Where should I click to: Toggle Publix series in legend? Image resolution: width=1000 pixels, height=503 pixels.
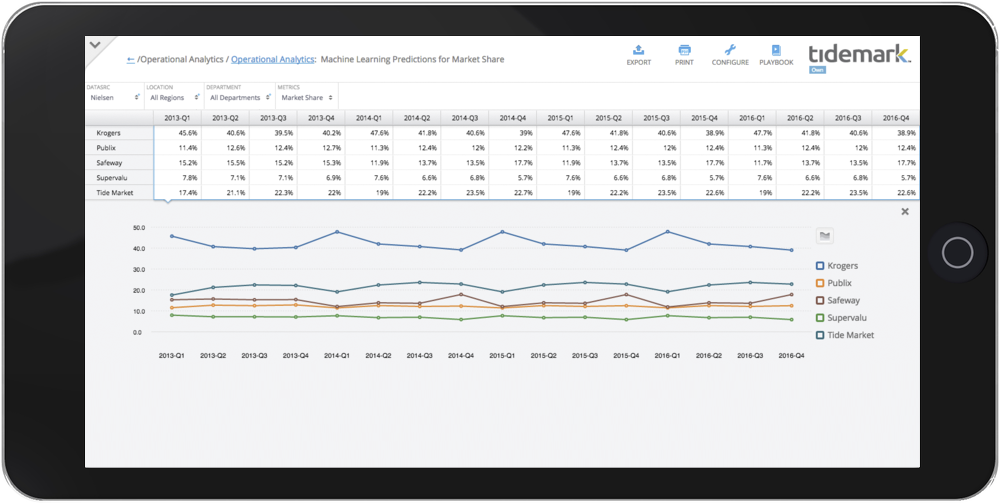coord(834,283)
